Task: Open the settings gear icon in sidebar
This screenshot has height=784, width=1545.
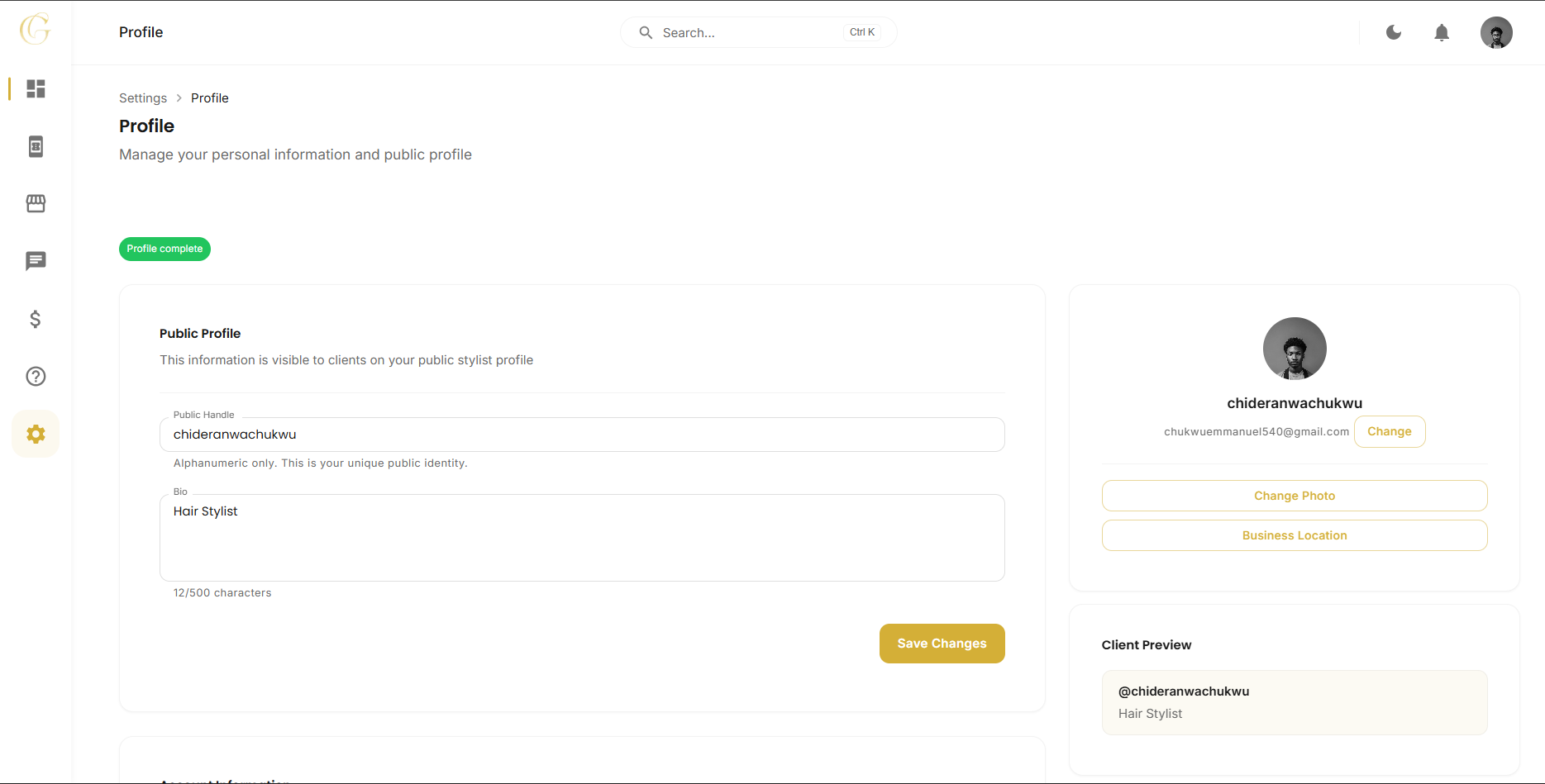Action: (x=36, y=434)
